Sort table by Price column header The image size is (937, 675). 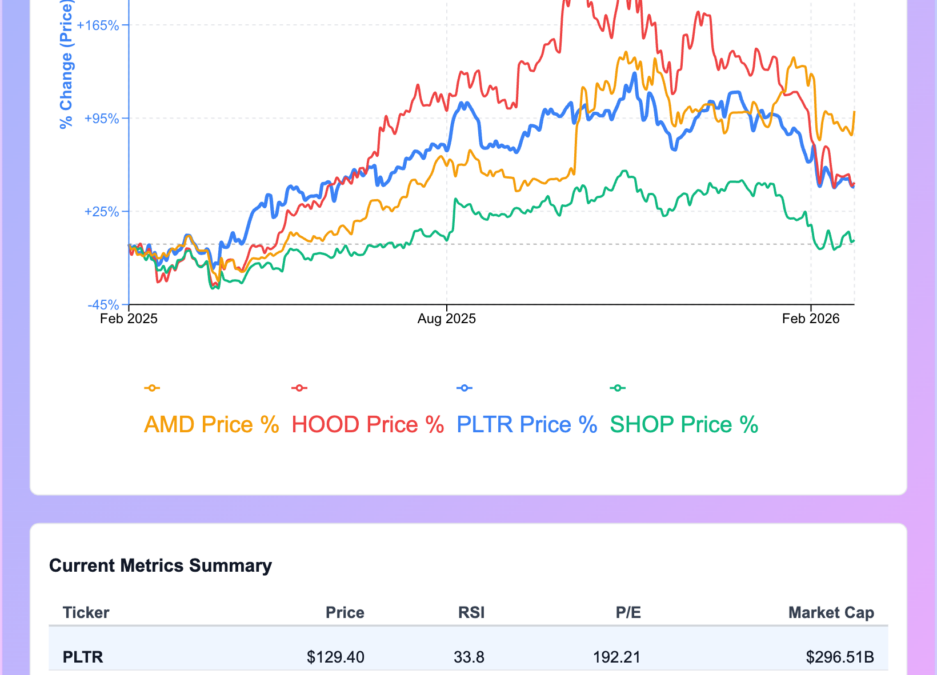tap(345, 612)
